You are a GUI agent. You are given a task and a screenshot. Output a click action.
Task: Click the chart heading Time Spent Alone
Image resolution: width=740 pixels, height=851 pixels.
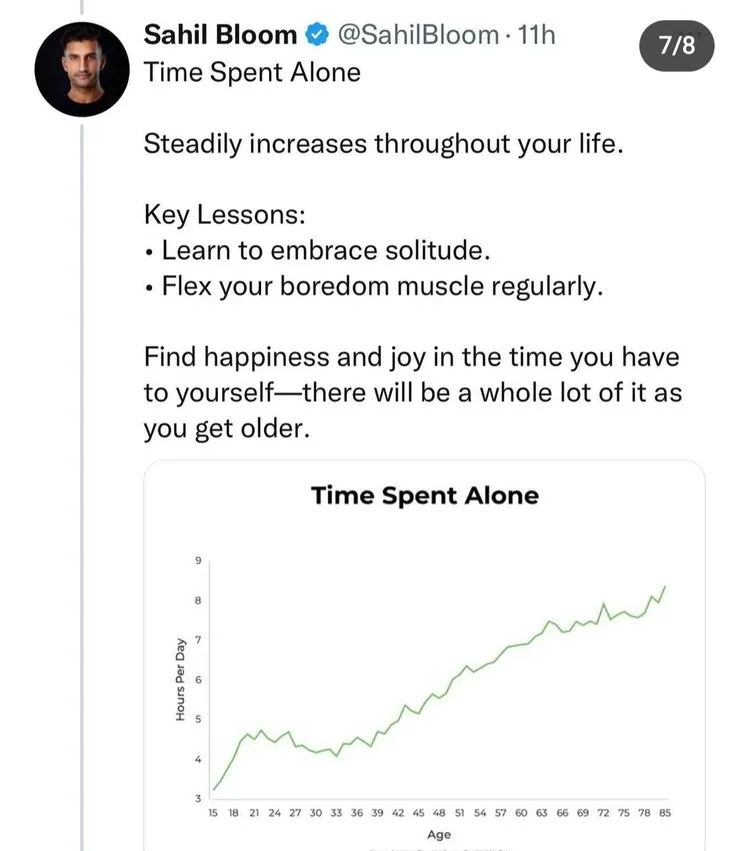point(425,495)
